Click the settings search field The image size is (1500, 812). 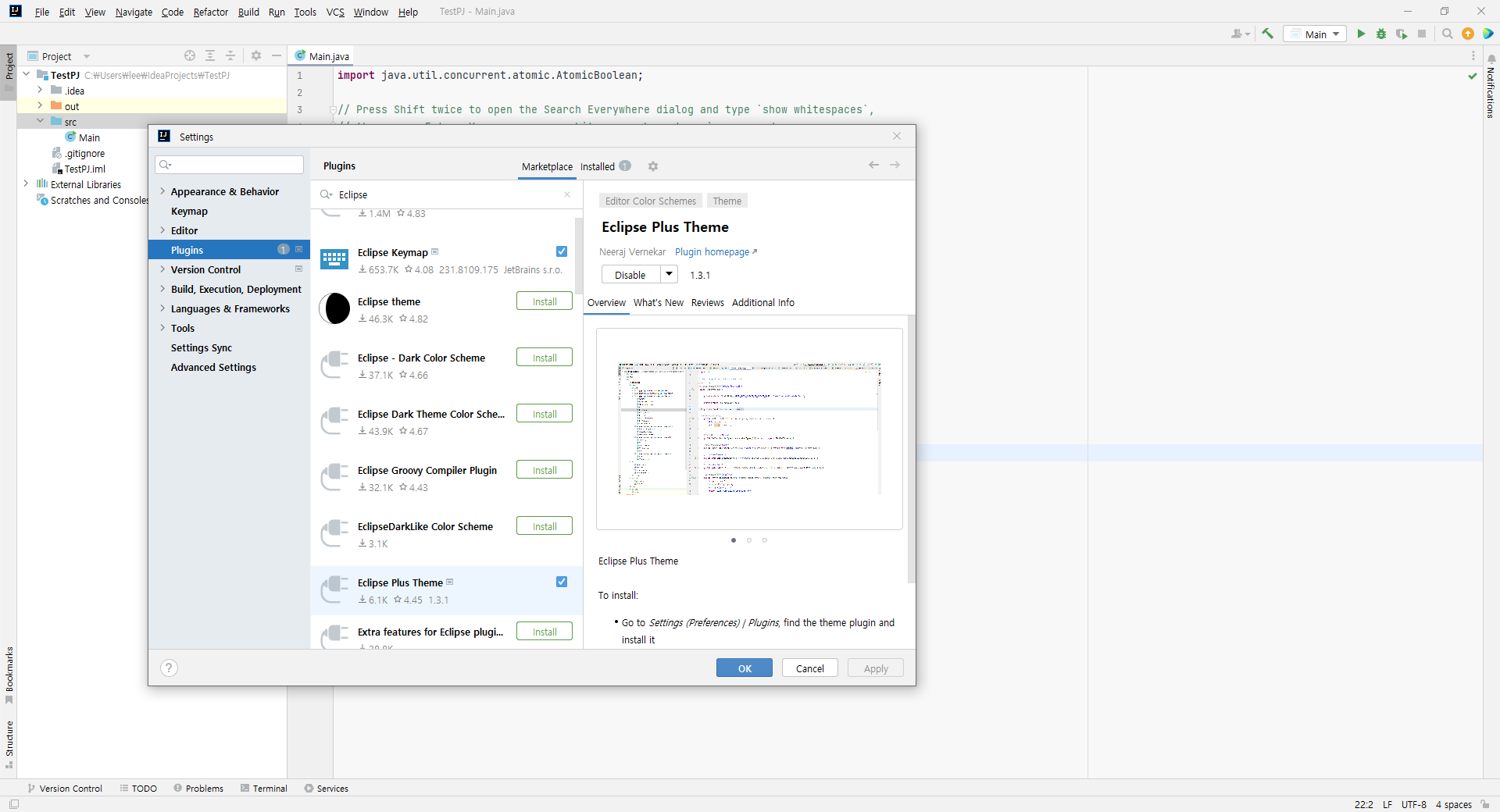pyautogui.click(x=230, y=165)
